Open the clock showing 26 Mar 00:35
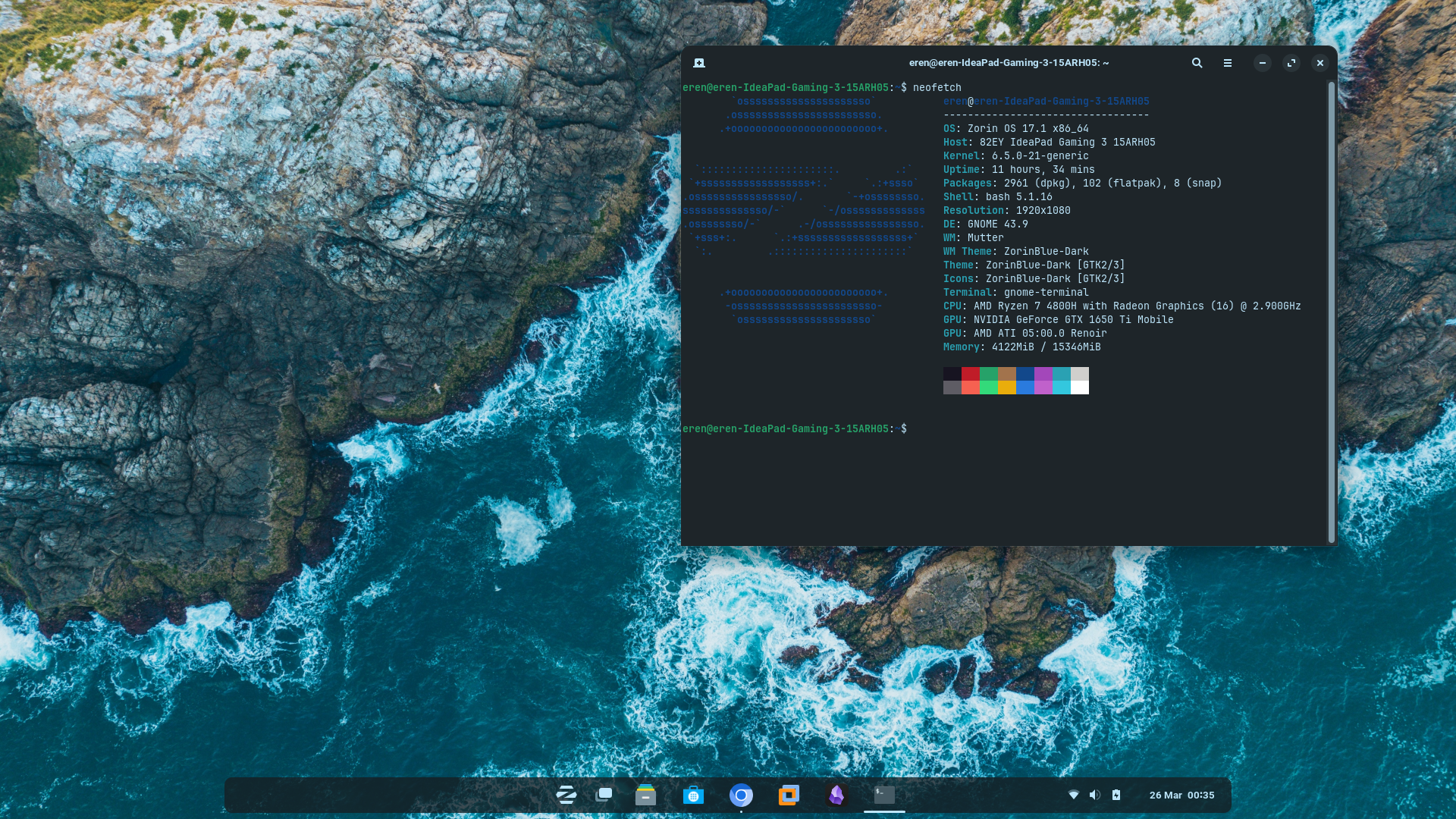 point(1181,795)
